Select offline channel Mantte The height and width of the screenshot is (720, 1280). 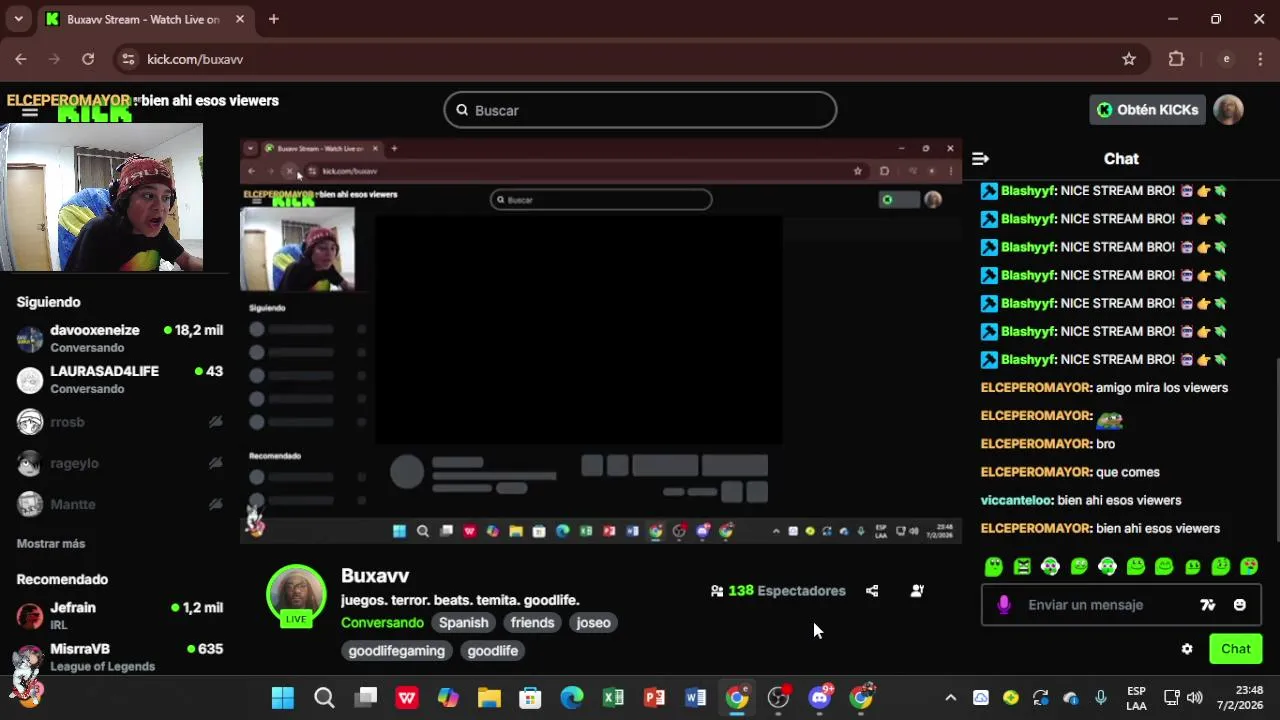pyautogui.click(x=120, y=504)
